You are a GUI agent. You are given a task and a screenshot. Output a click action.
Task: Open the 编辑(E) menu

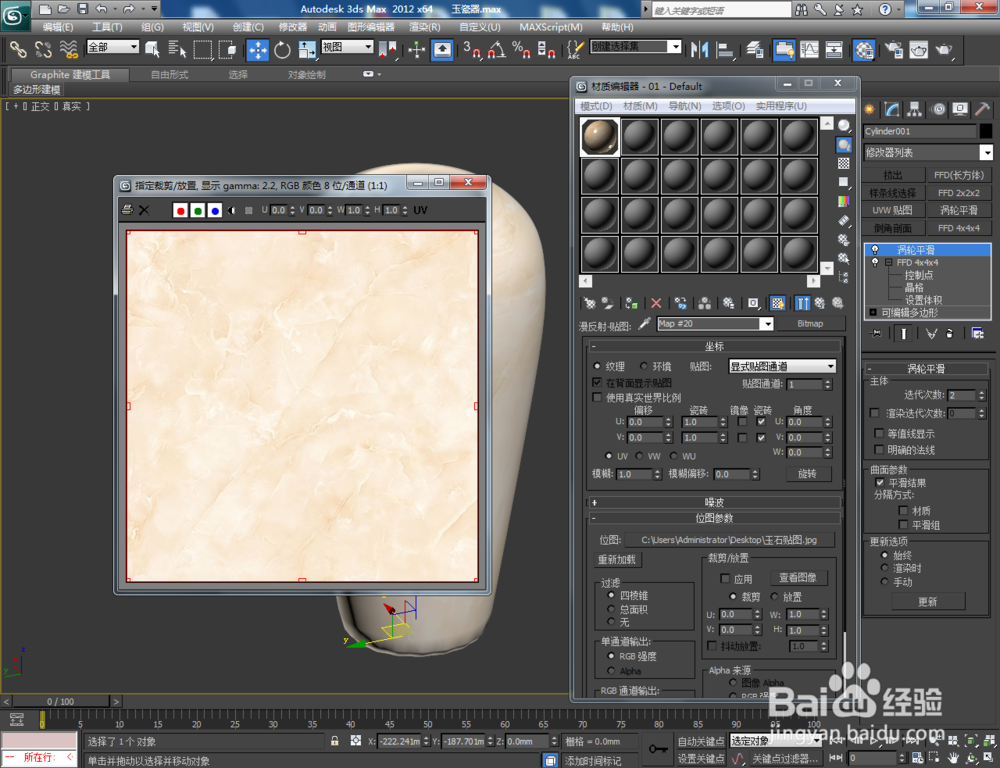(x=57, y=27)
